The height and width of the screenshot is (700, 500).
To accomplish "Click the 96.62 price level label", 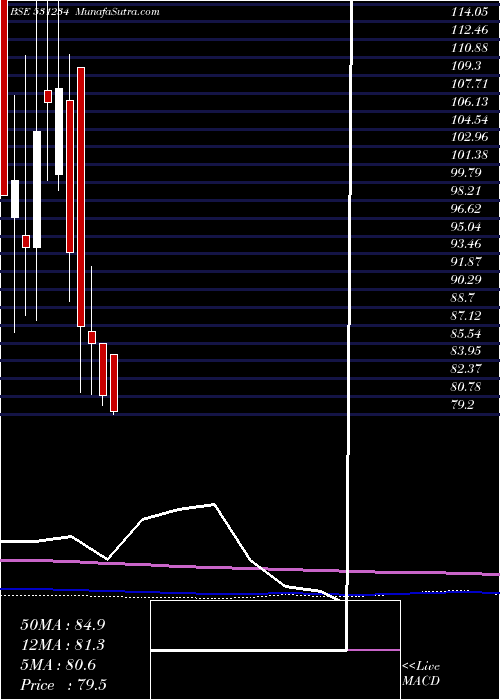I will 466,208.
